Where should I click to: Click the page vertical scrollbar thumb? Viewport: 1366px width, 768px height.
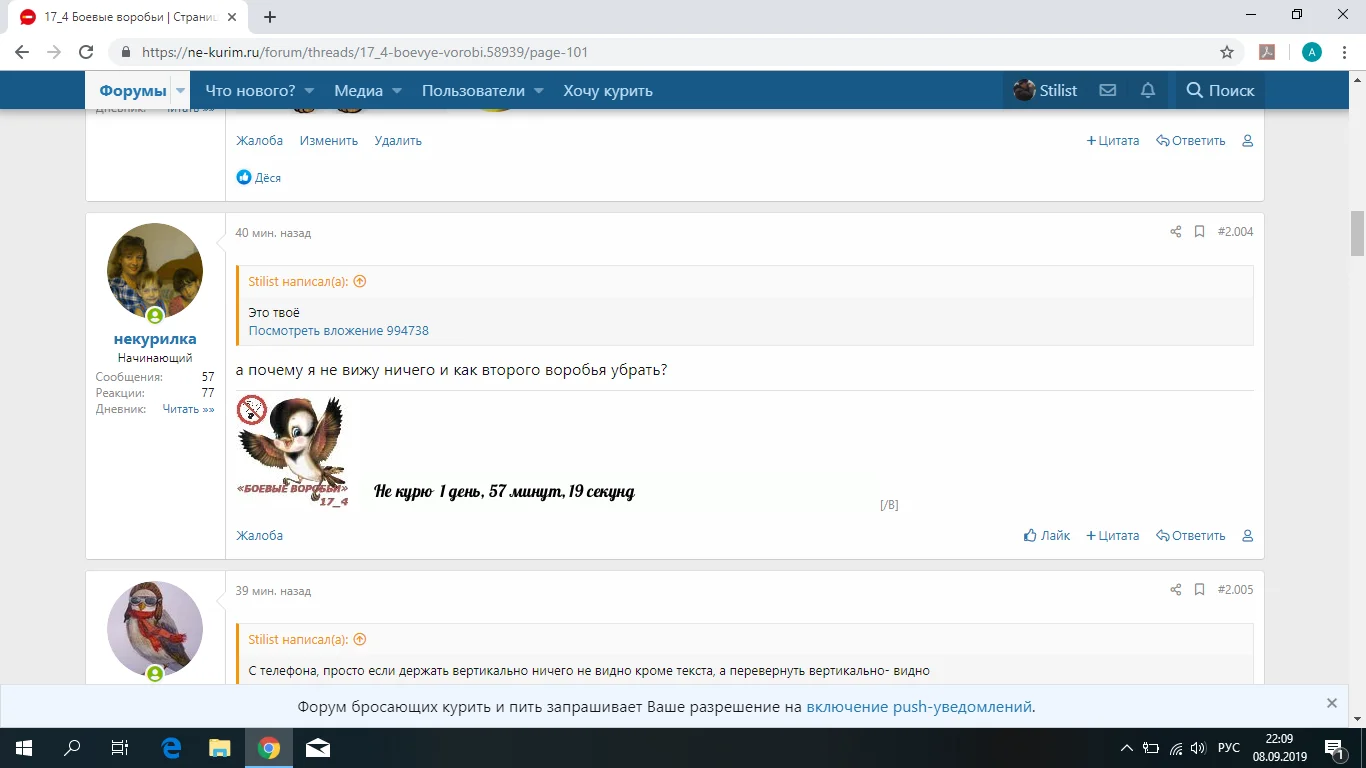point(1358,234)
